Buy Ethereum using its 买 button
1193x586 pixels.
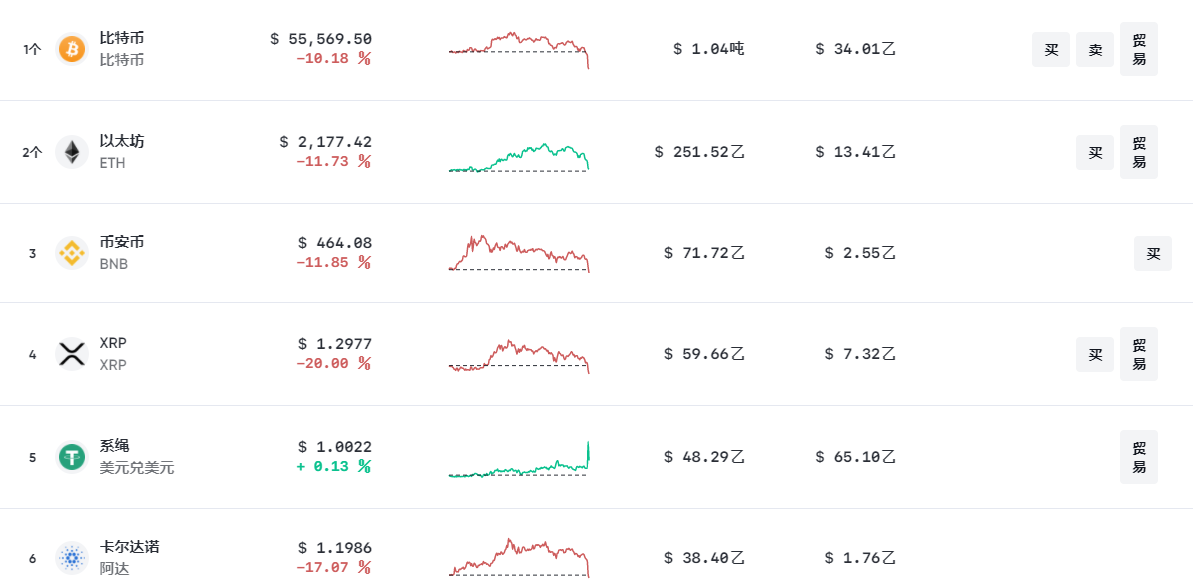[1094, 152]
